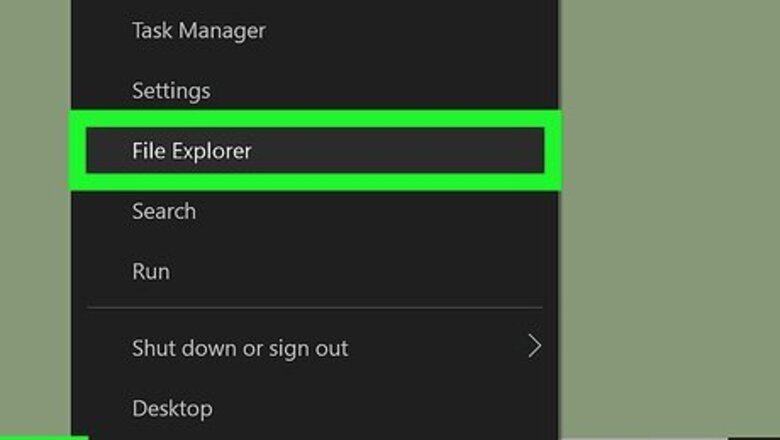780x440 pixels.
Task: Click the green-highlighted Start button at the bottom-left corner
Action: coord(40,436)
